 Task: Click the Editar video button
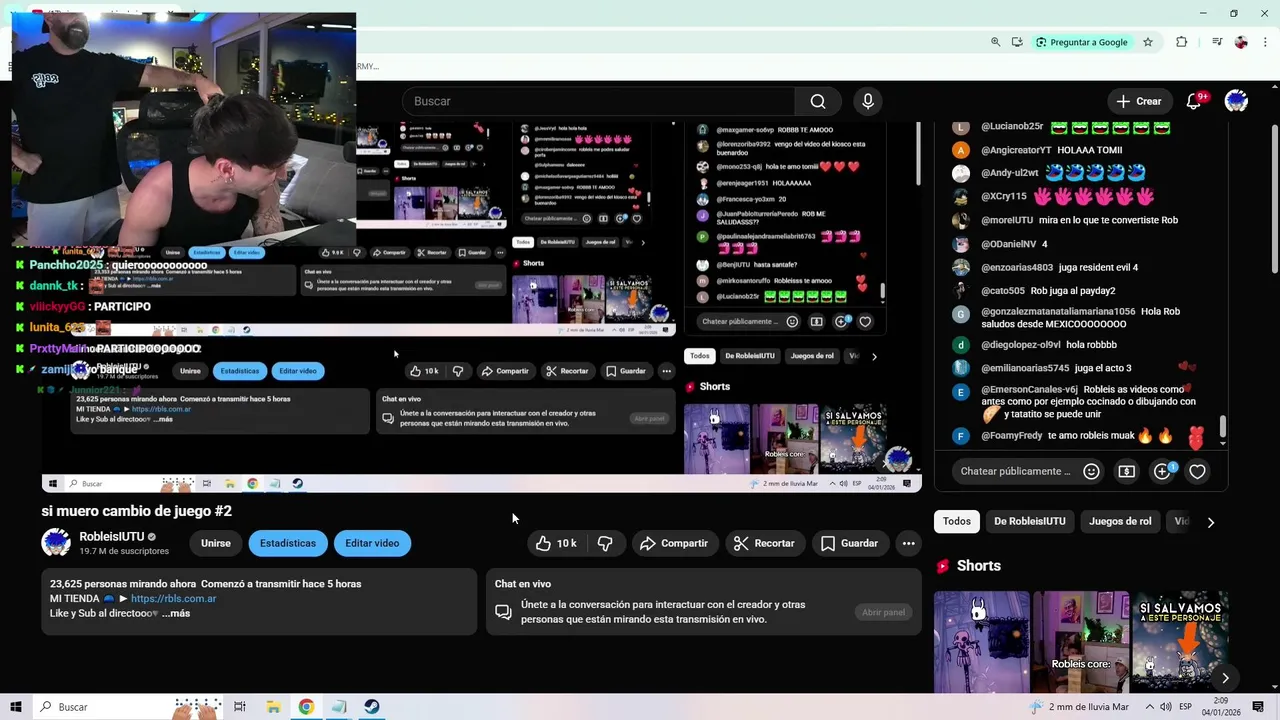(x=372, y=543)
